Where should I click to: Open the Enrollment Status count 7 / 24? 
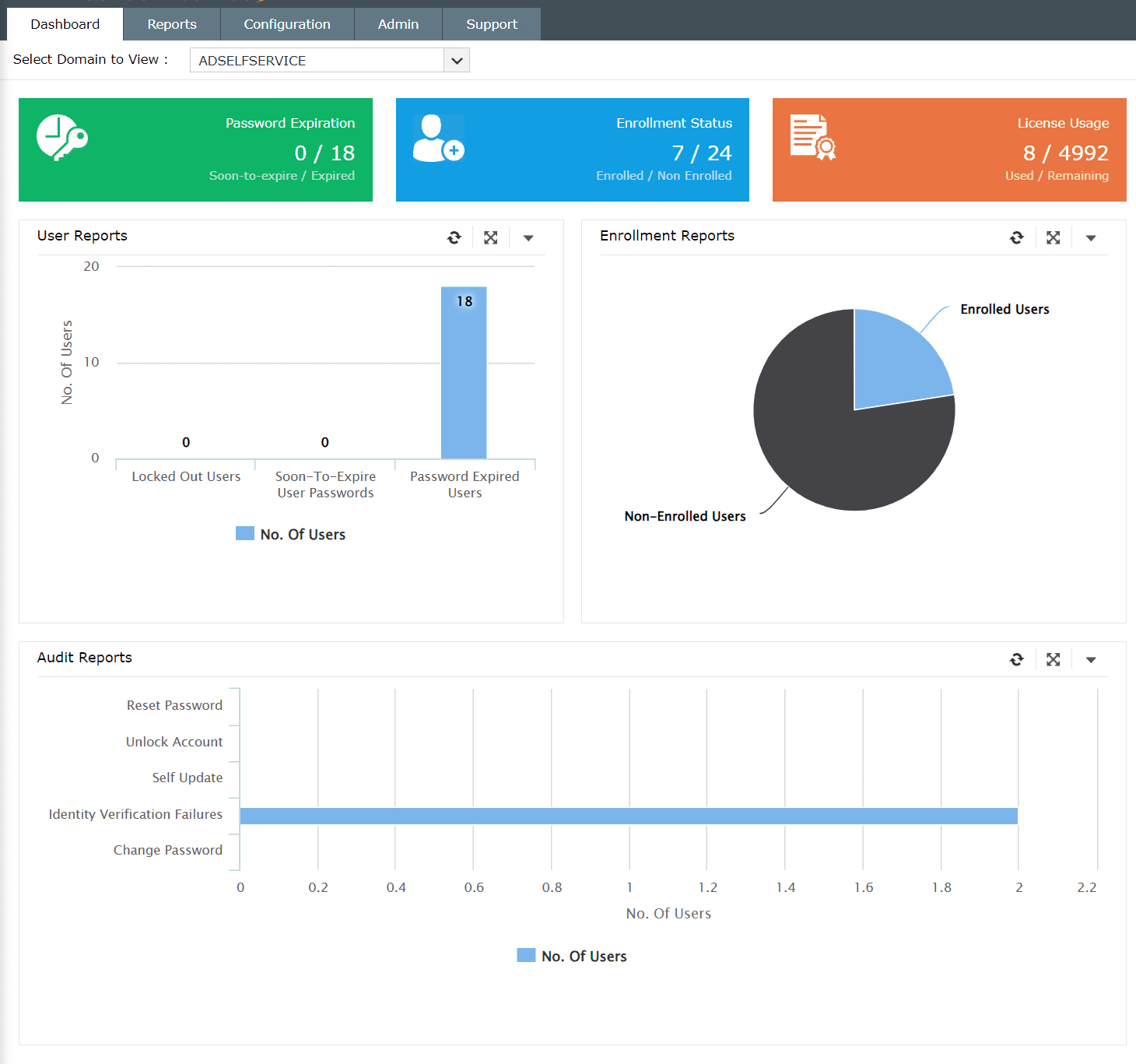coord(702,153)
